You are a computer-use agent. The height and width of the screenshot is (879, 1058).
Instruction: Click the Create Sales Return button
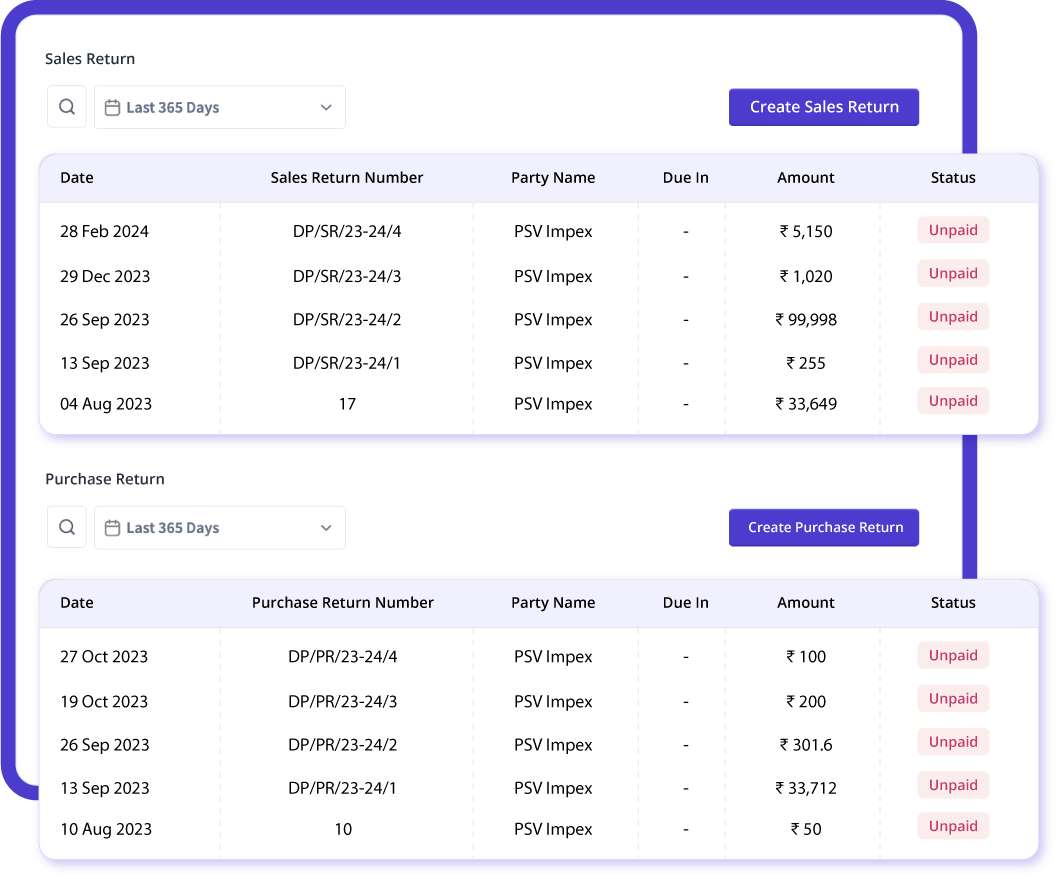click(823, 106)
